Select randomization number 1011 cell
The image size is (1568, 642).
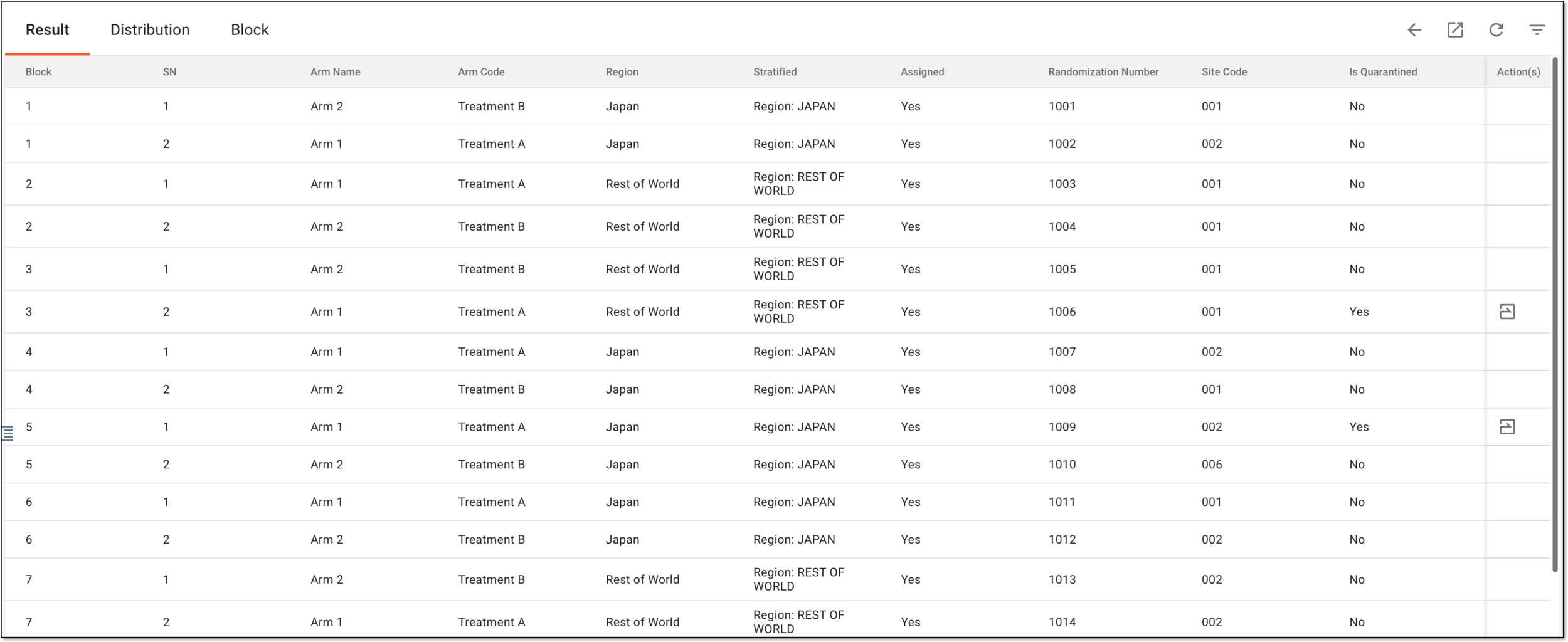pyautogui.click(x=1062, y=503)
